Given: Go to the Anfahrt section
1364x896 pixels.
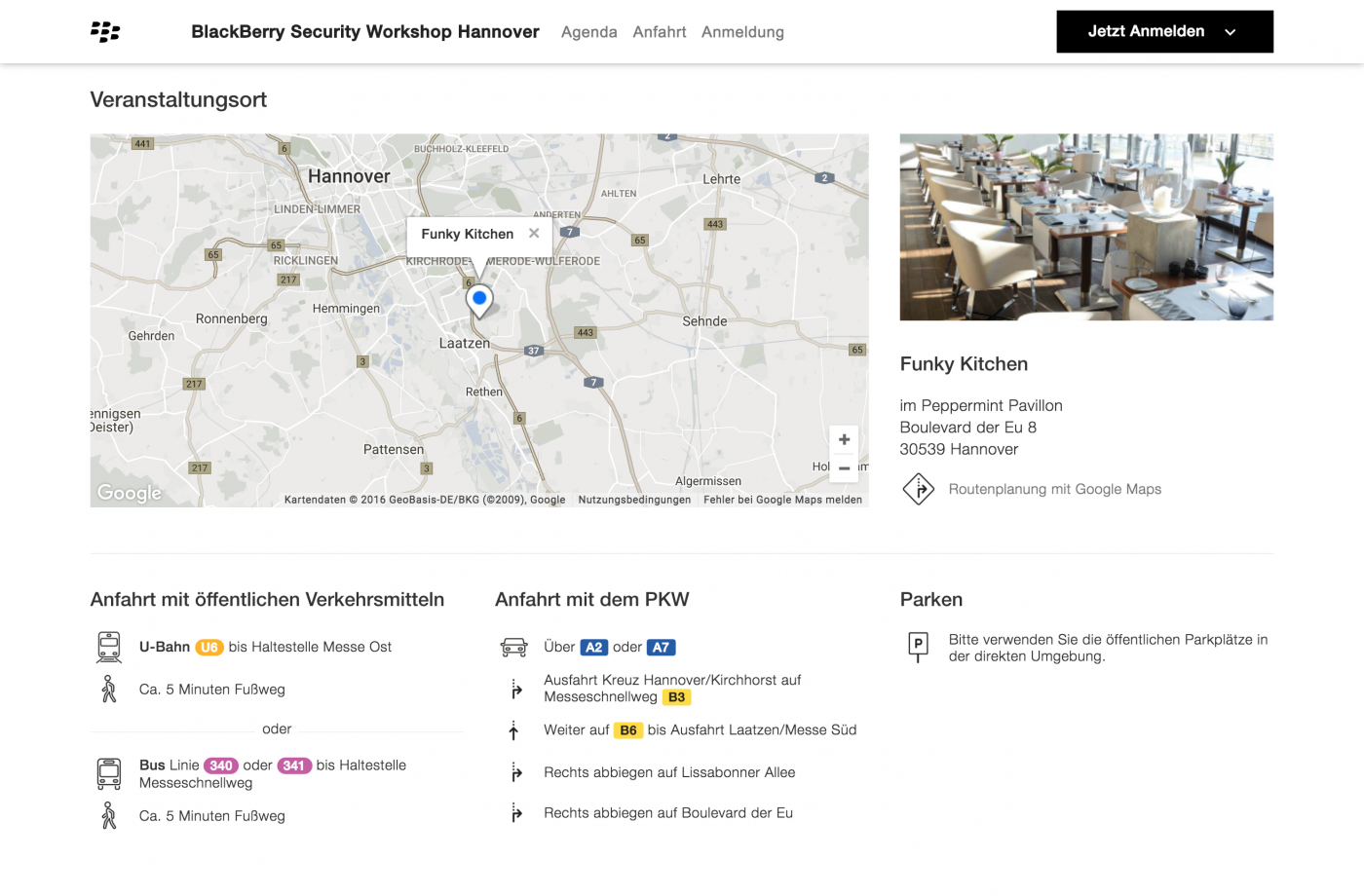Looking at the screenshot, I should pos(660,32).
